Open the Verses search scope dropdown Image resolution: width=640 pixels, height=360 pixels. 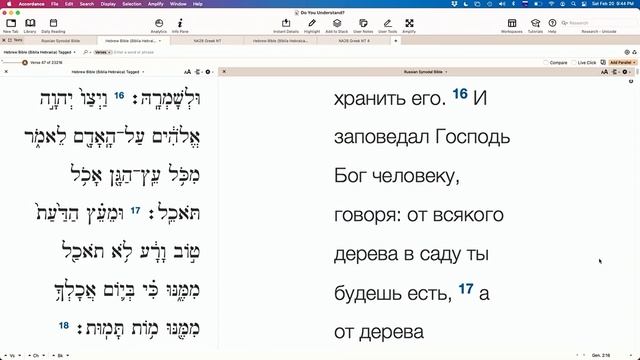tap(103, 52)
